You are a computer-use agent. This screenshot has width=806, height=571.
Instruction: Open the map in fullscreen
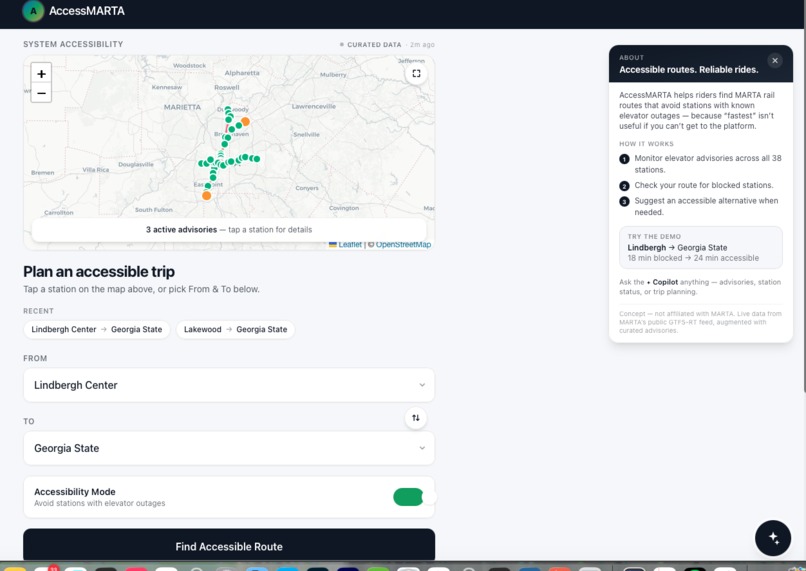point(416,73)
